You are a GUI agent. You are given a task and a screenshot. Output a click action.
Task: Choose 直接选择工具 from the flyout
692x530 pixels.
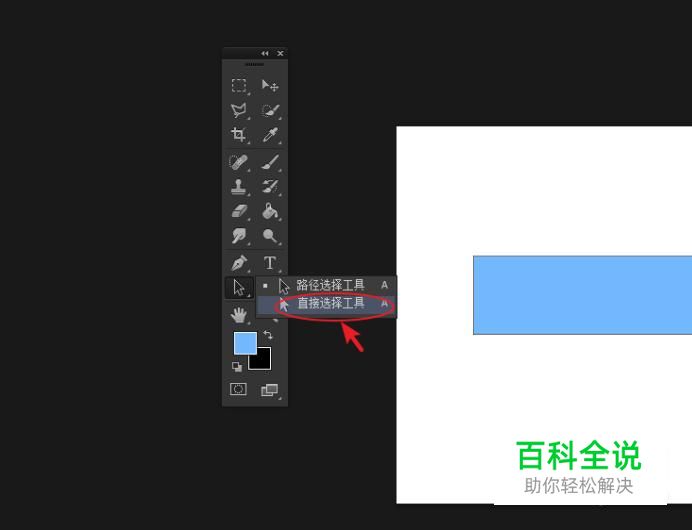tap(327, 304)
